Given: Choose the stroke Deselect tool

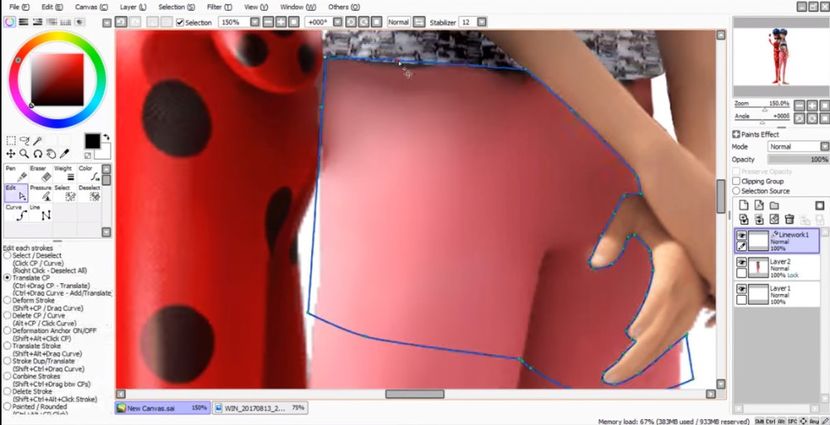Looking at the screenshot, I should point(89,193).
